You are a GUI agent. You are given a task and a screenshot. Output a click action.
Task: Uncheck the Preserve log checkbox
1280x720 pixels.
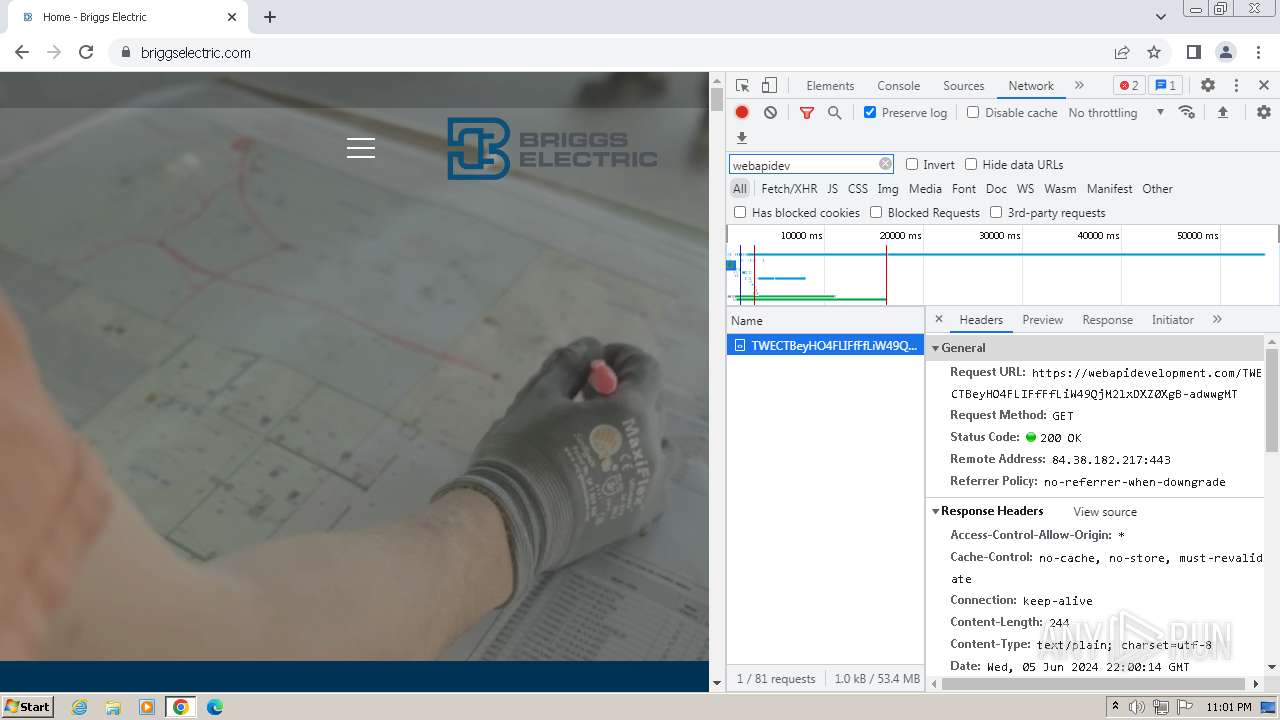pos(870,112)
